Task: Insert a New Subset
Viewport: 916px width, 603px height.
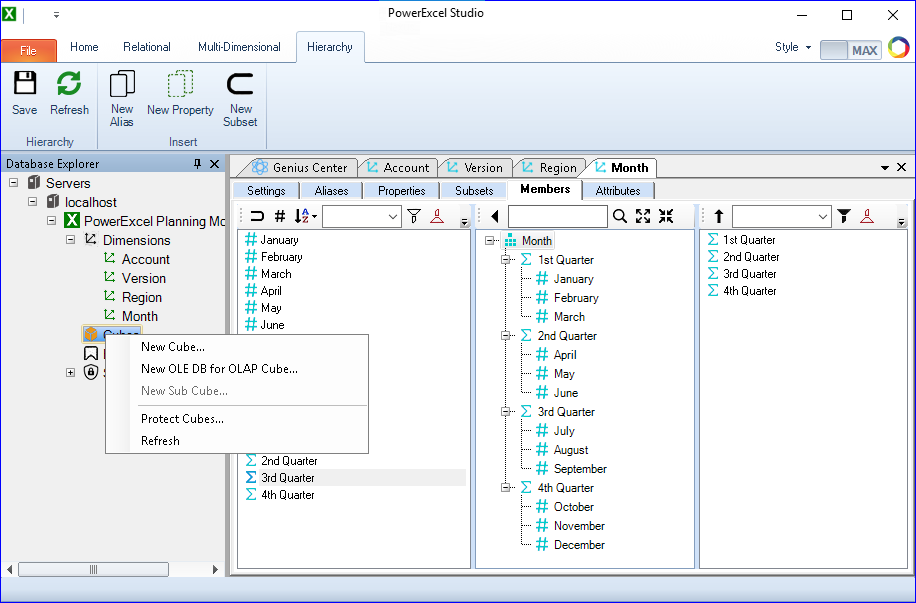Action: 240,98
